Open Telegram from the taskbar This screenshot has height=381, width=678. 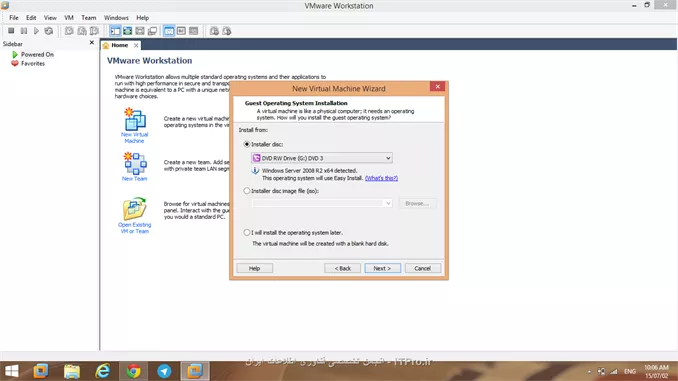click(x=164, y=371)
